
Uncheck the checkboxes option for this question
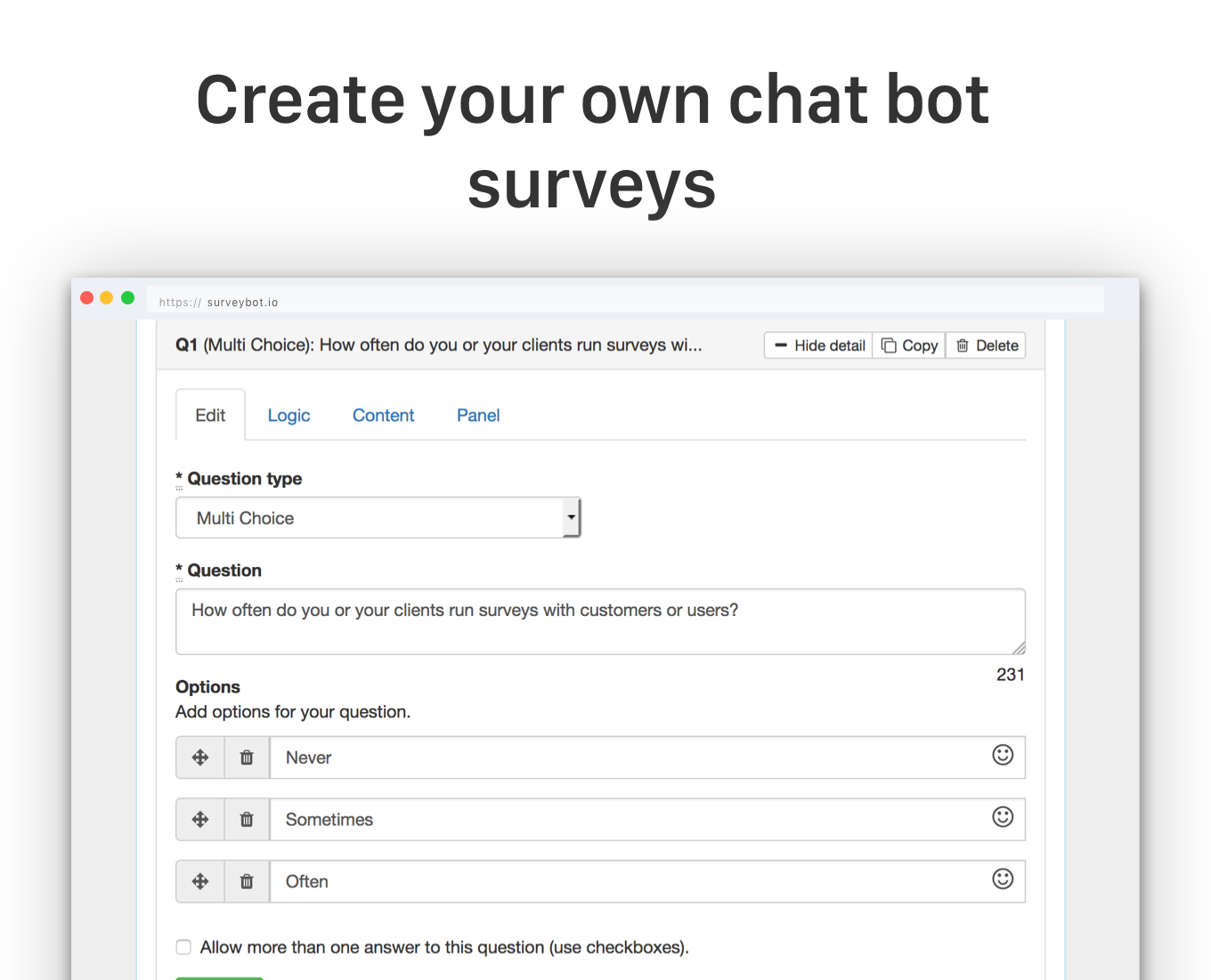point(183,947)
